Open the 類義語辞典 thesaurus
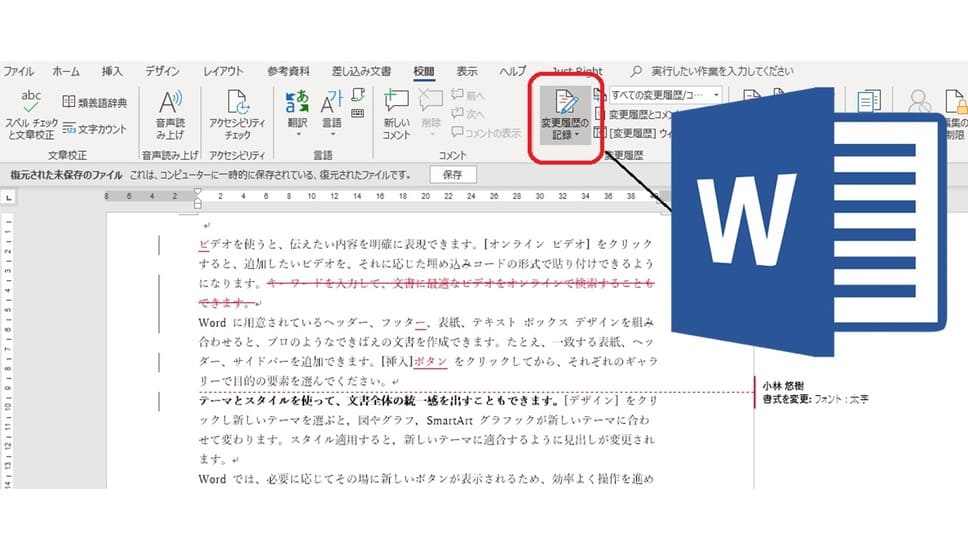 click(94, 102)
